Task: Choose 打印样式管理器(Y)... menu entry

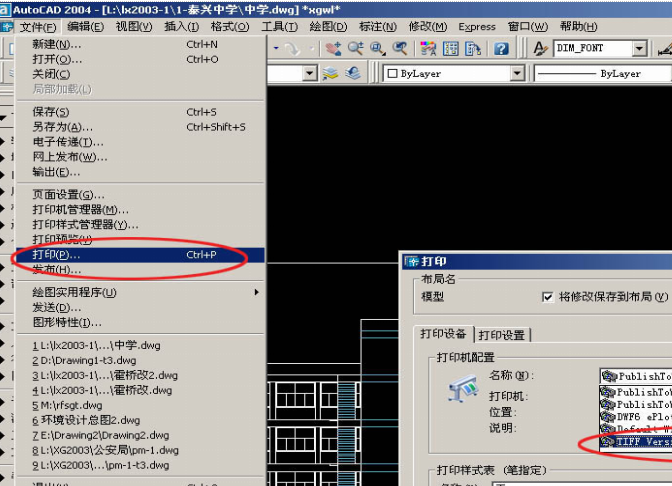Action: click(139, 225)
